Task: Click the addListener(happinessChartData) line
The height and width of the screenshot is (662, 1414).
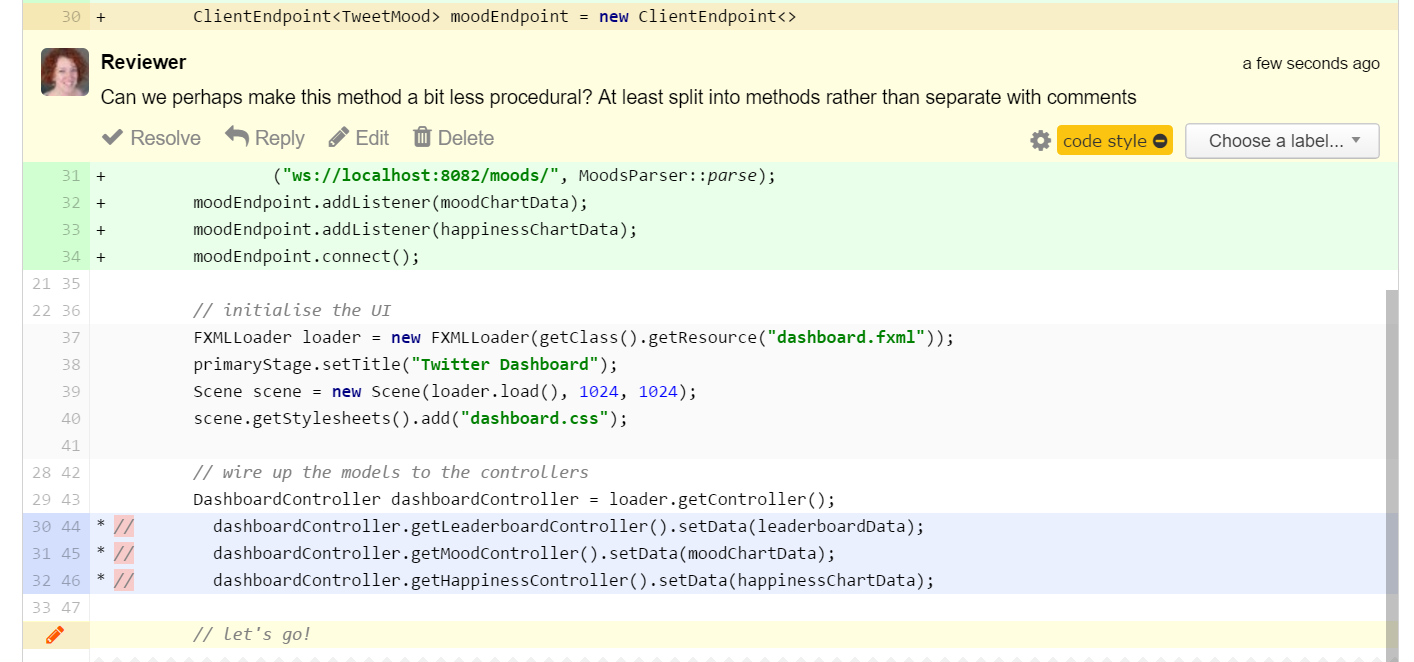Action: [415, 229]
